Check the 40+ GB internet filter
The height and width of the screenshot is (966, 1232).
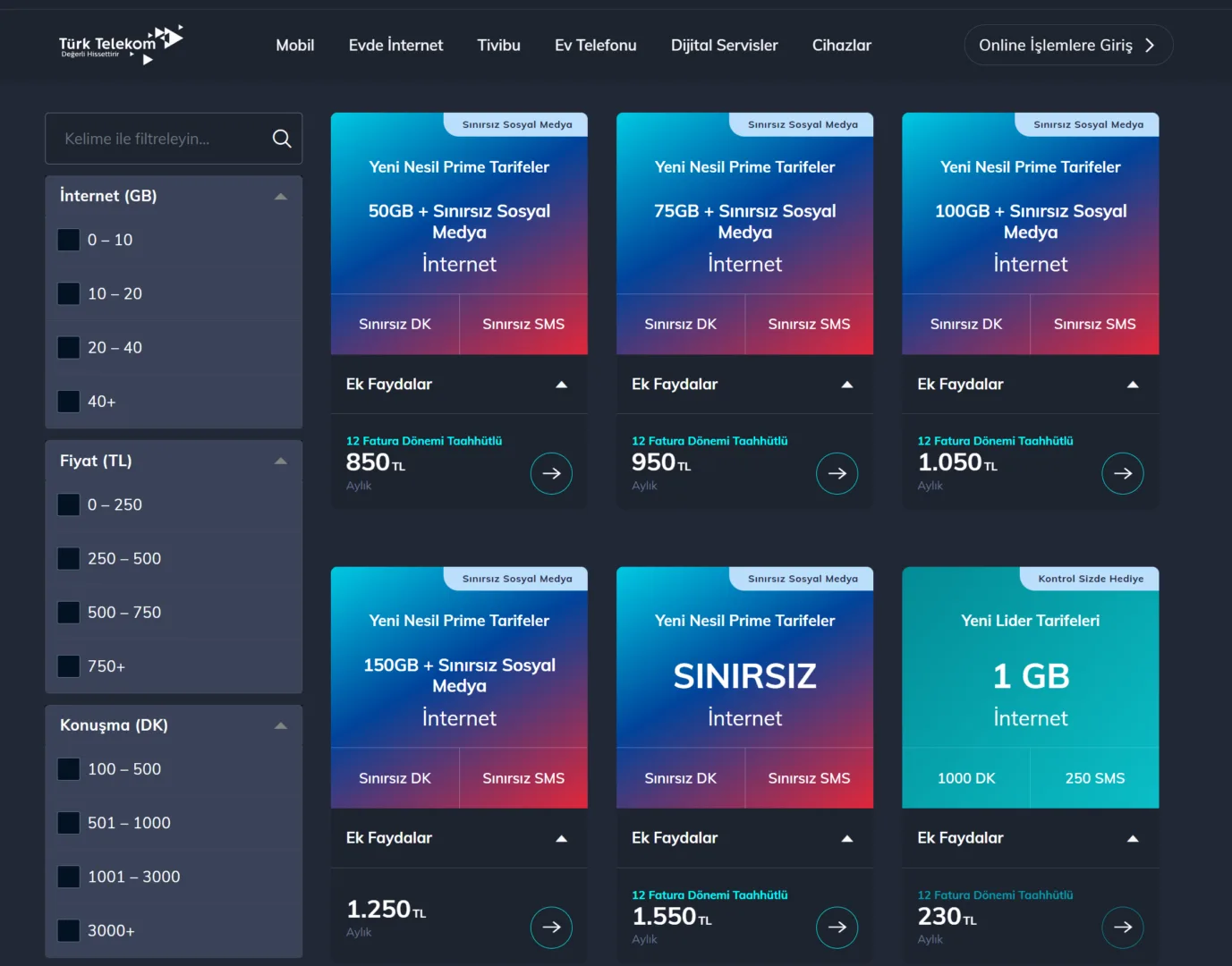click(x=69, y=402)
